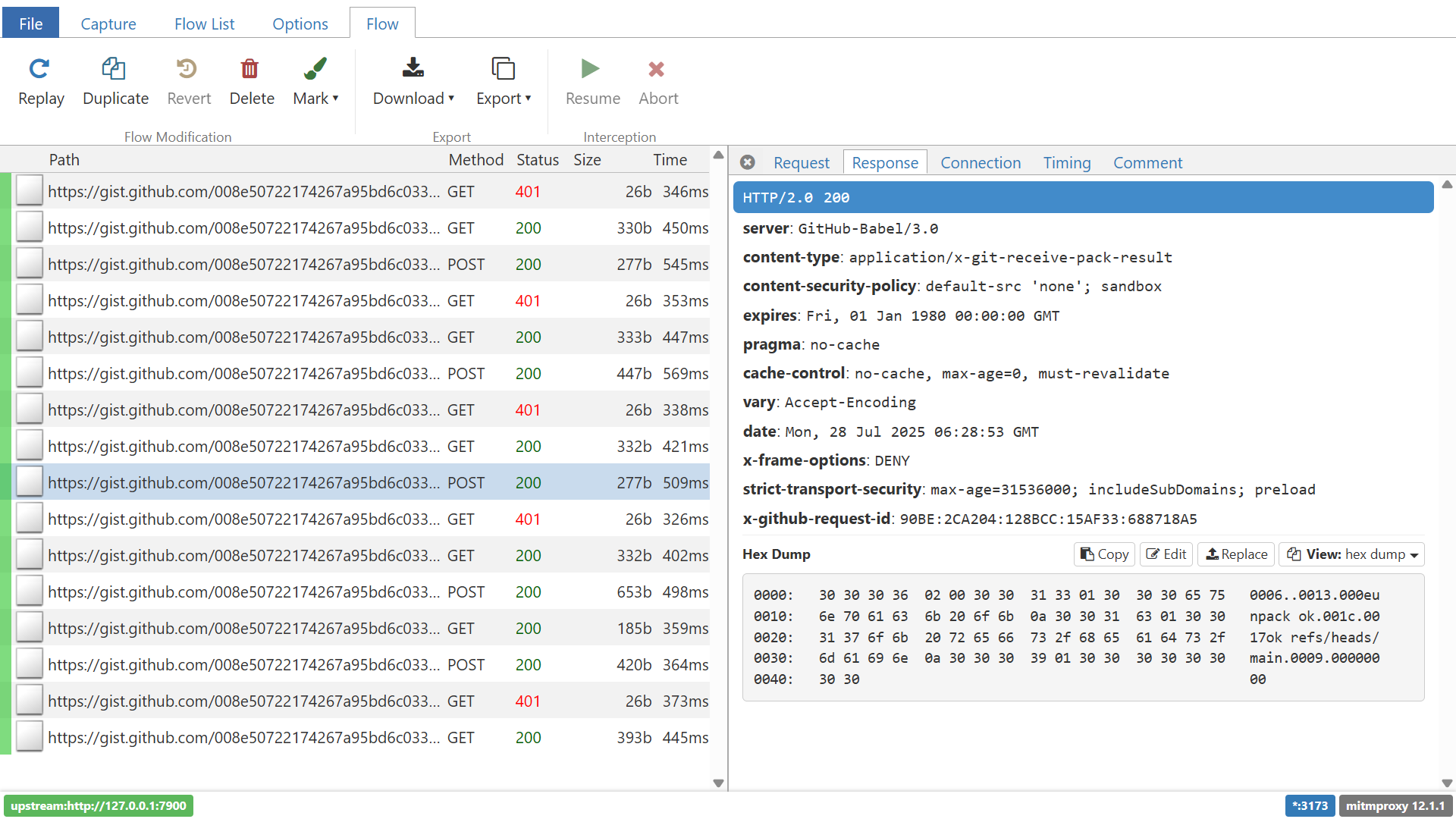Click the Download tray icon
Screen dimensions: 1456x819
click(x=413, y=68)
